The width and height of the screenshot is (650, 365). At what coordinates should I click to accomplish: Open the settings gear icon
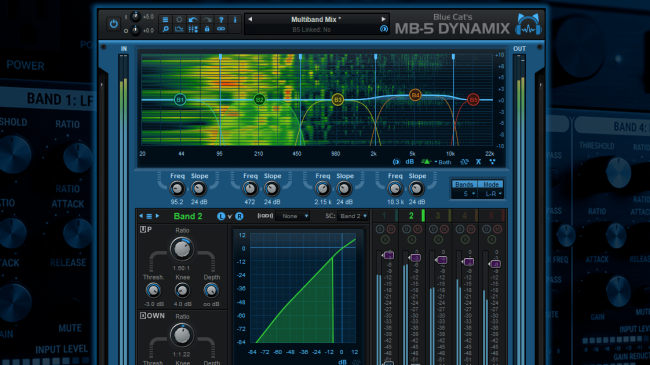tap(179, 19)
